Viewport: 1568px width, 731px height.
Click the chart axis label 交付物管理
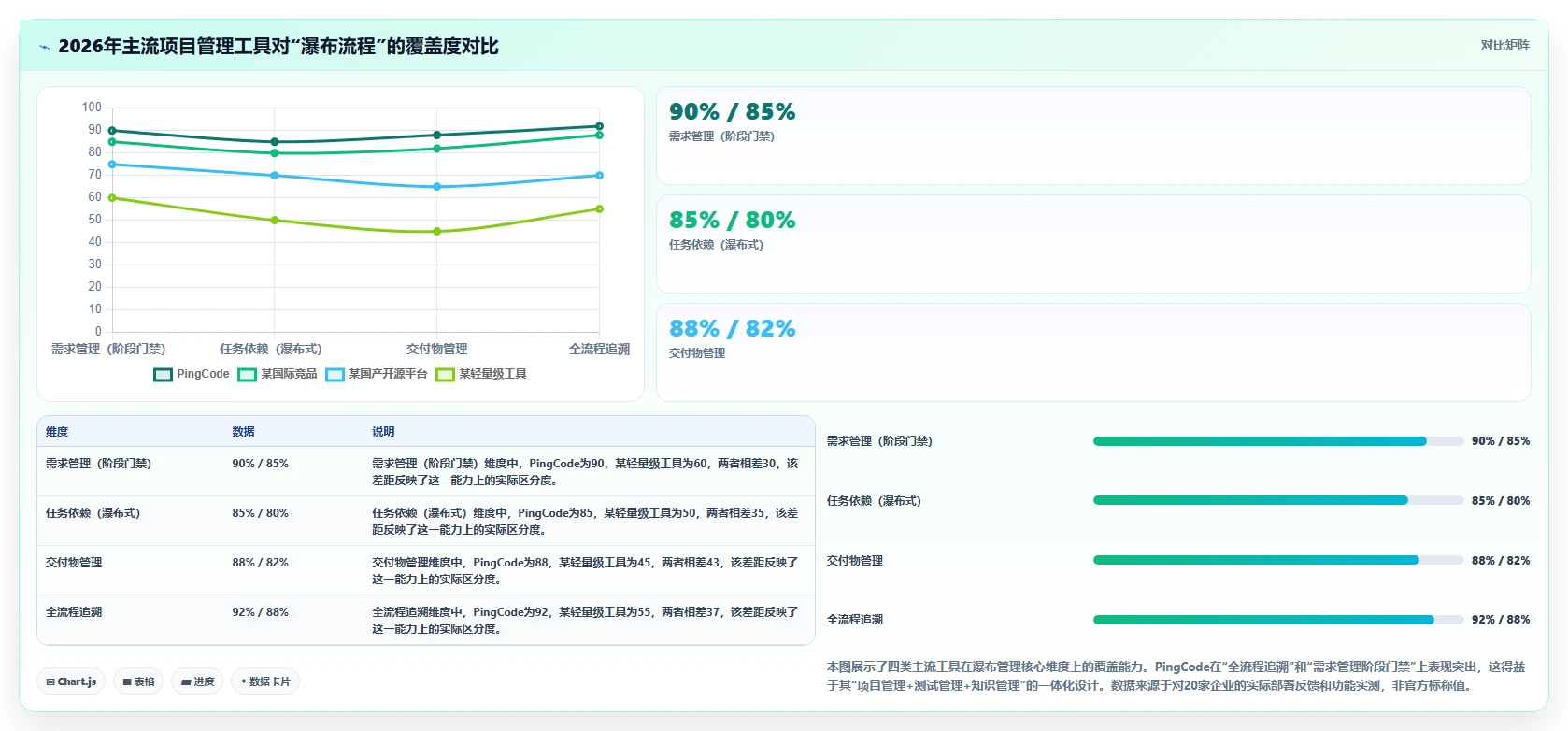pos(436,349)
